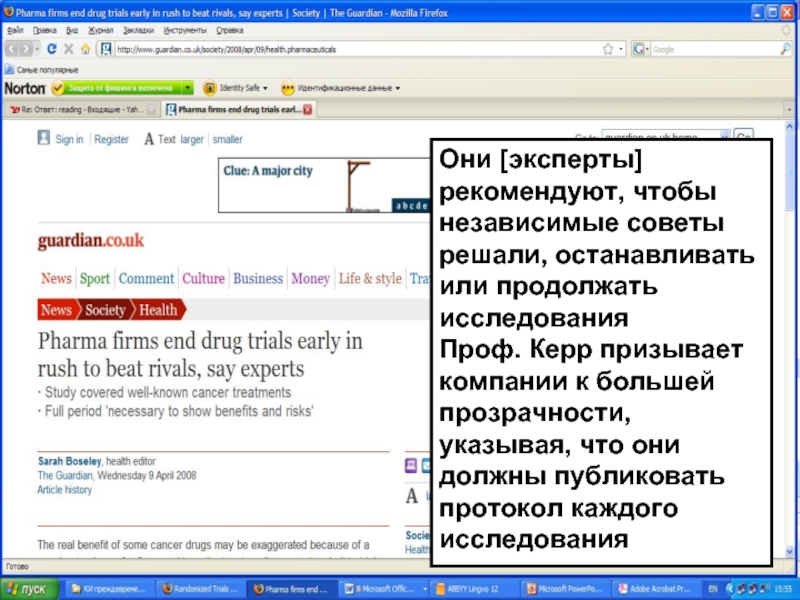The image size is (800, 600).
Task: Click the Article history link
Action: click(x=64, y=490)
